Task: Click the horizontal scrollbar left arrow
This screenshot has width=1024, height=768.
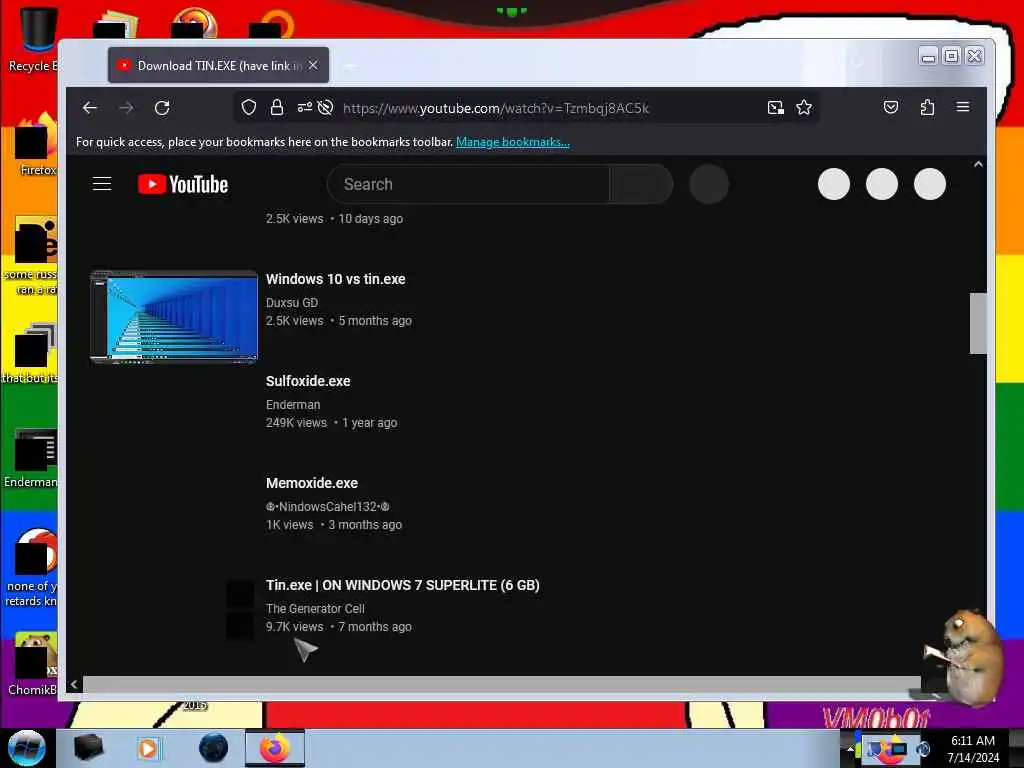Action: pos(74,684)
